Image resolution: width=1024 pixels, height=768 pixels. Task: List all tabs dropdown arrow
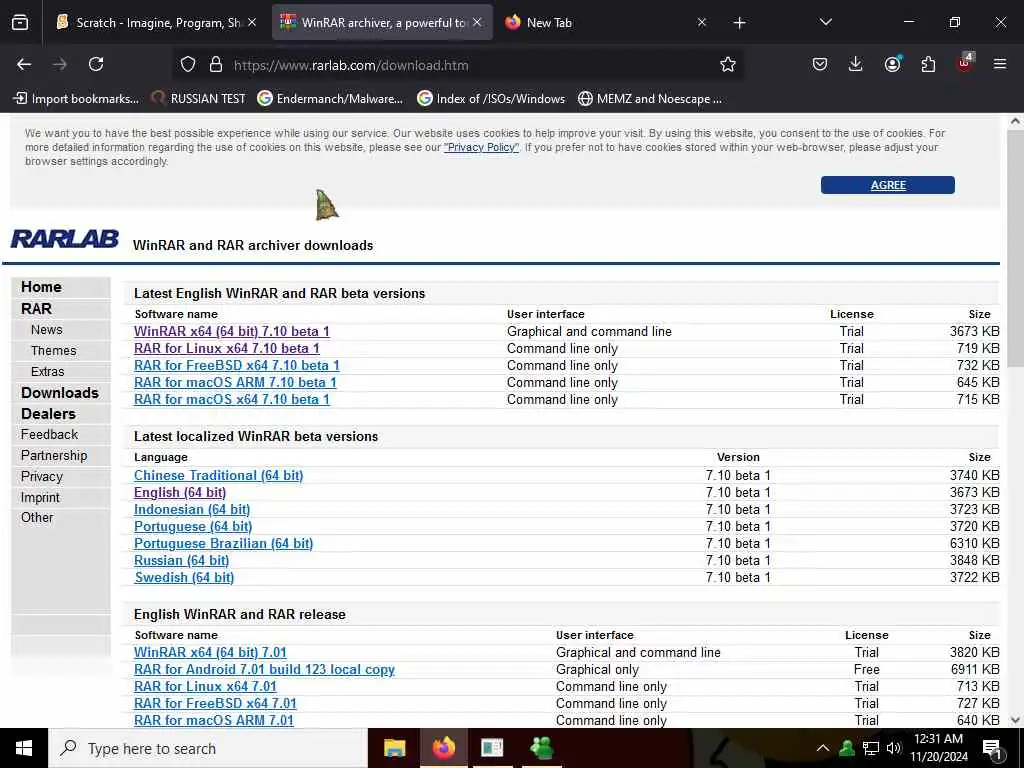tap(825, 22)
